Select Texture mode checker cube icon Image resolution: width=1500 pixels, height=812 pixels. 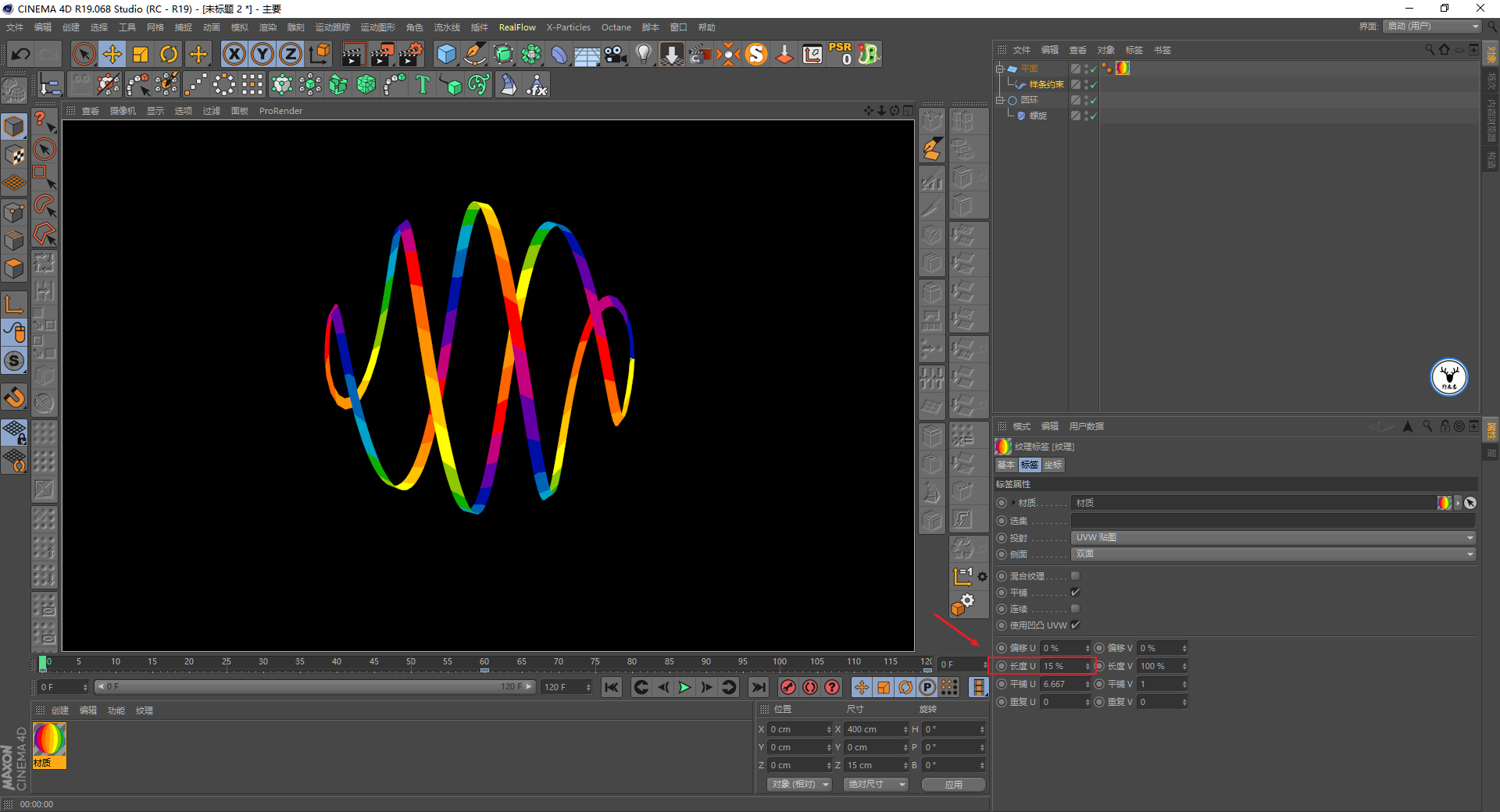pyautogui.click(x=15, y=155)
